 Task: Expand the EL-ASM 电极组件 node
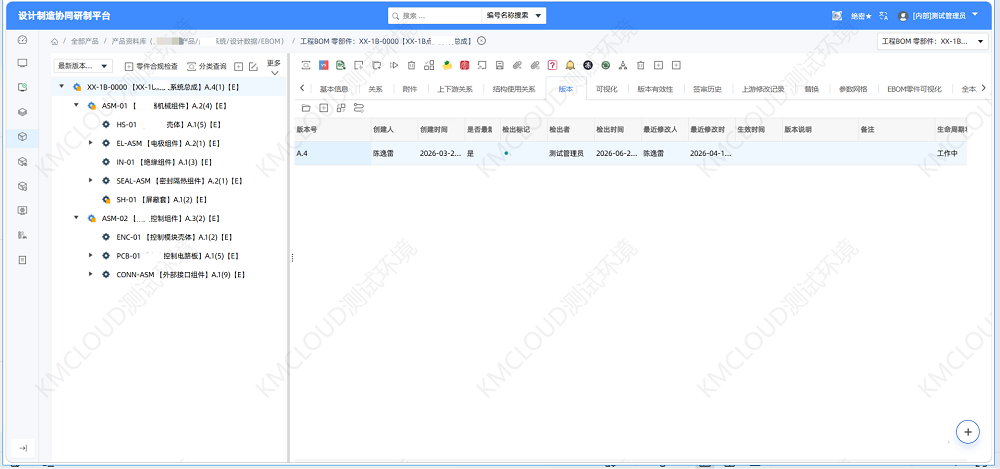pyautogui.click(x=91, y=144)
